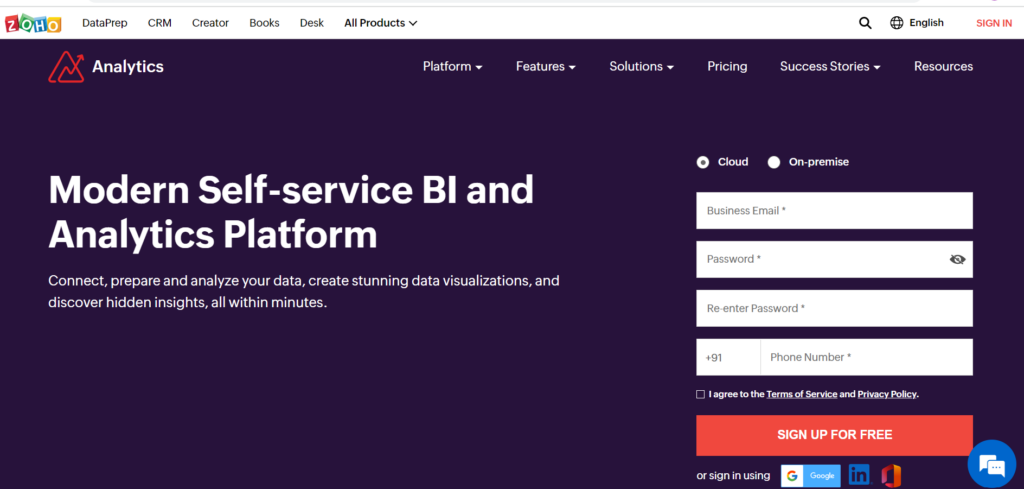Expand the Features menu
Image resolution: width=1024 pixels, height=489 pixels.
click(546, 67)
